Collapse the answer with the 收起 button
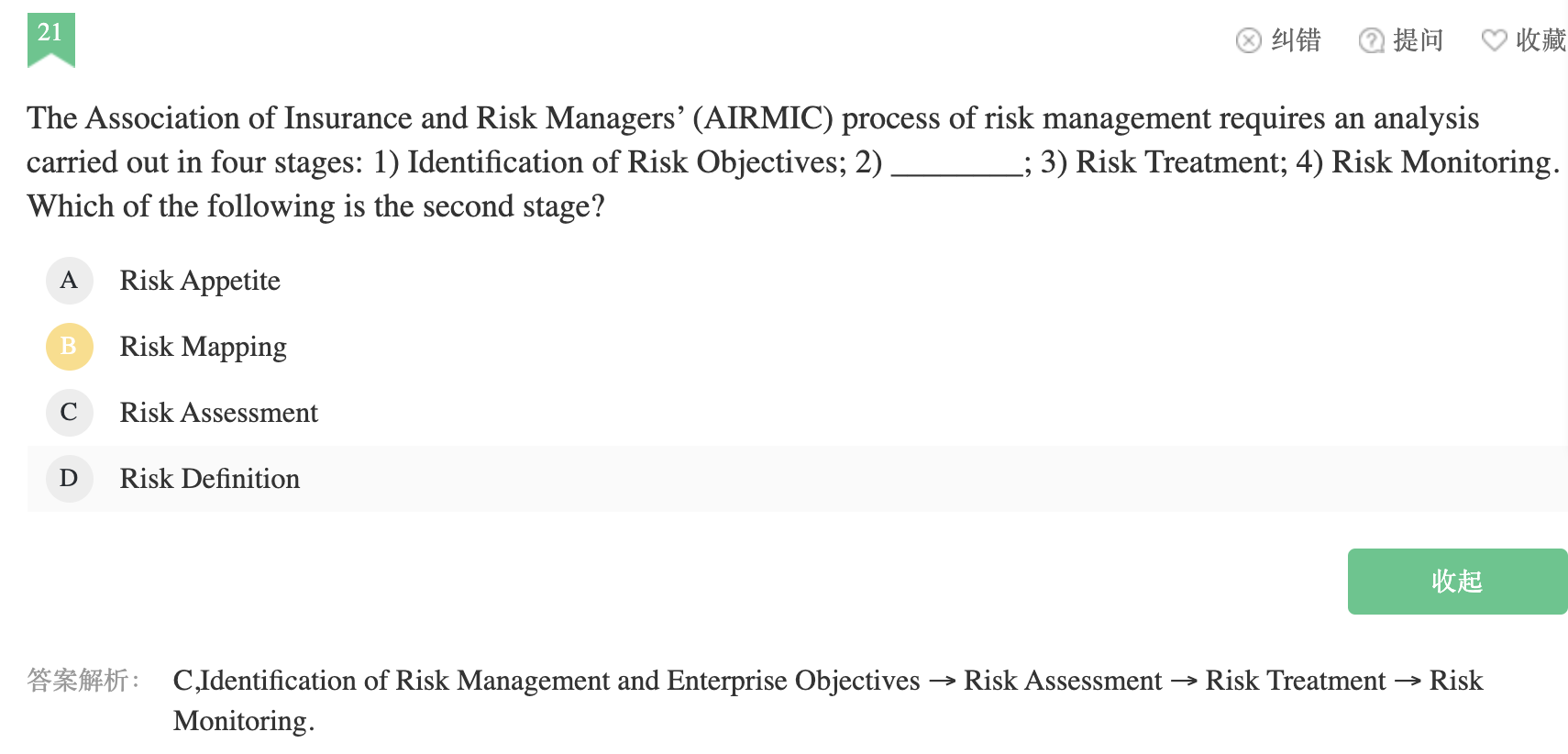The width and height of the screenshot is (1568, 754). [x=1457, y=582]
